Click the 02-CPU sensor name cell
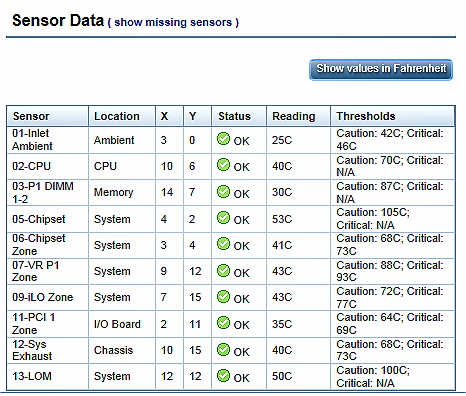 pos(47,166)
